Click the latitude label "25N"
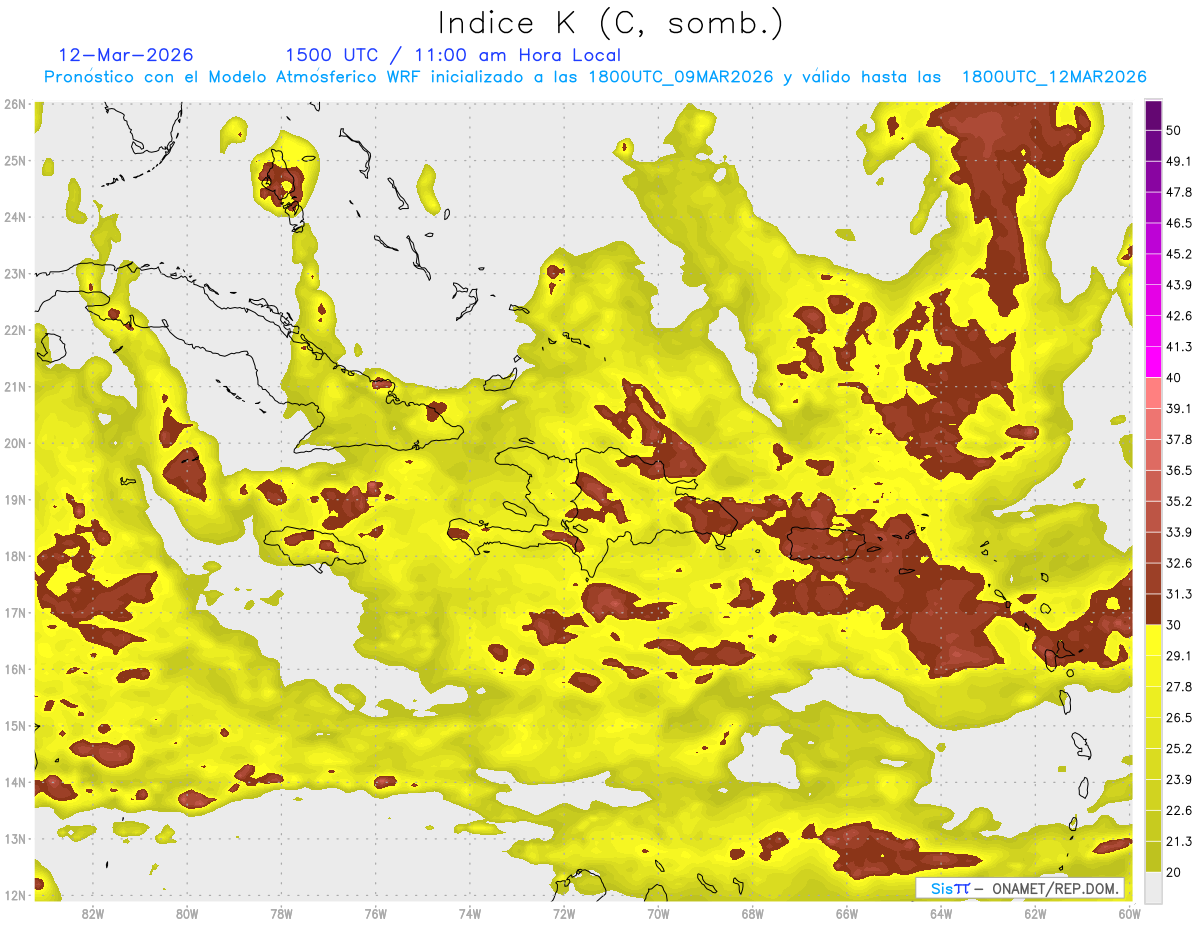1200x927 pixels. coord(15,161)
